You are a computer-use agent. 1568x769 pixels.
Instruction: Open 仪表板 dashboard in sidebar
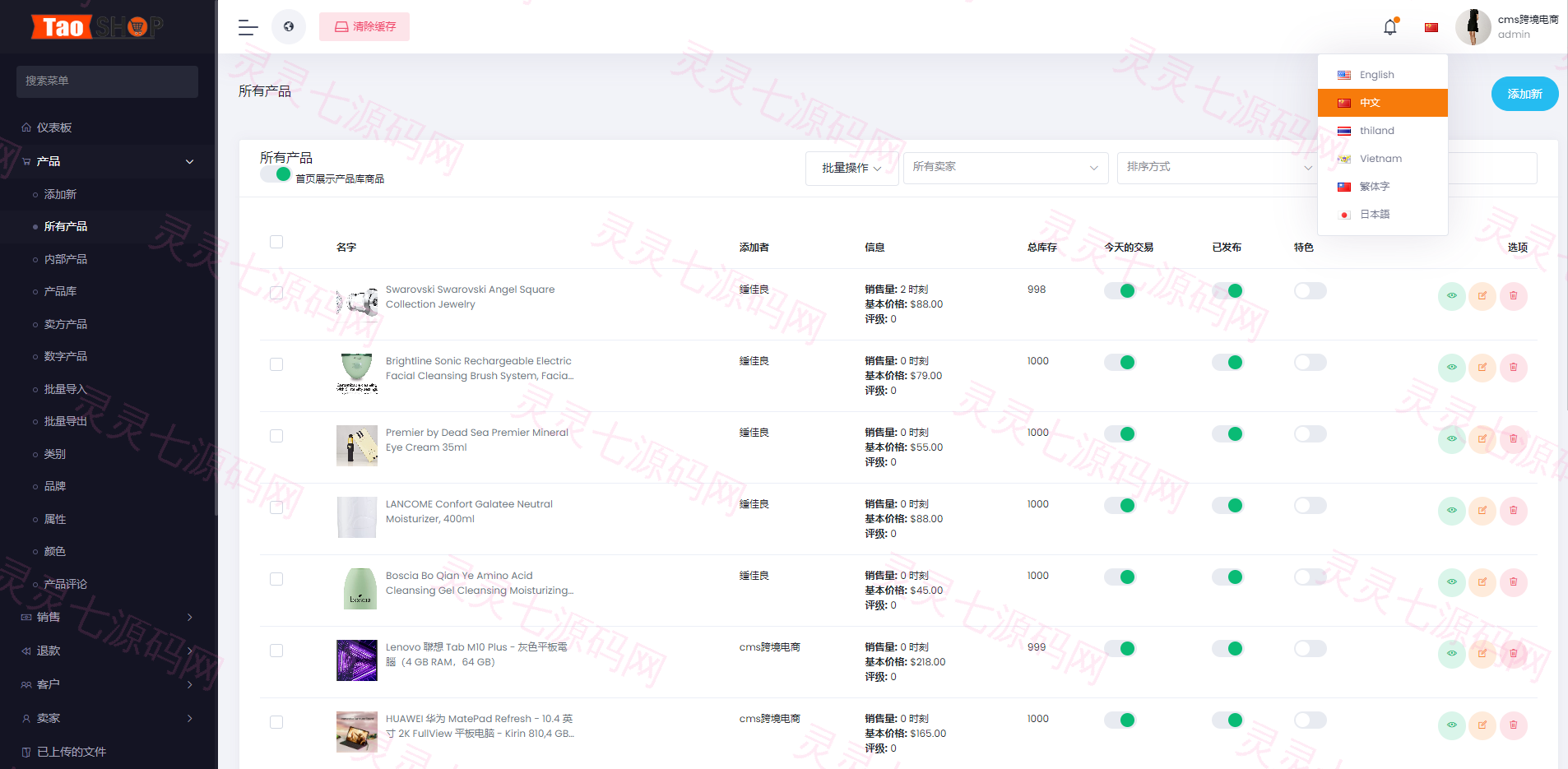click(54, 127)
